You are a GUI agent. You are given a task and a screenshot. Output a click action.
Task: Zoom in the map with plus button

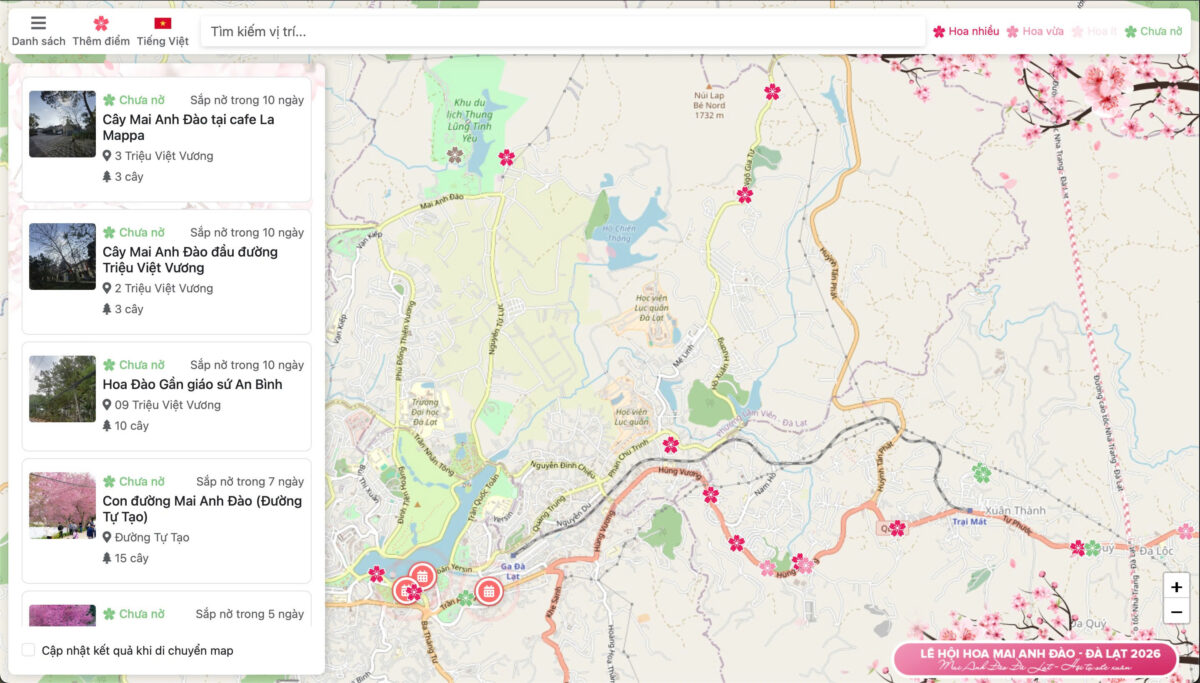(x=1176, y=587)
